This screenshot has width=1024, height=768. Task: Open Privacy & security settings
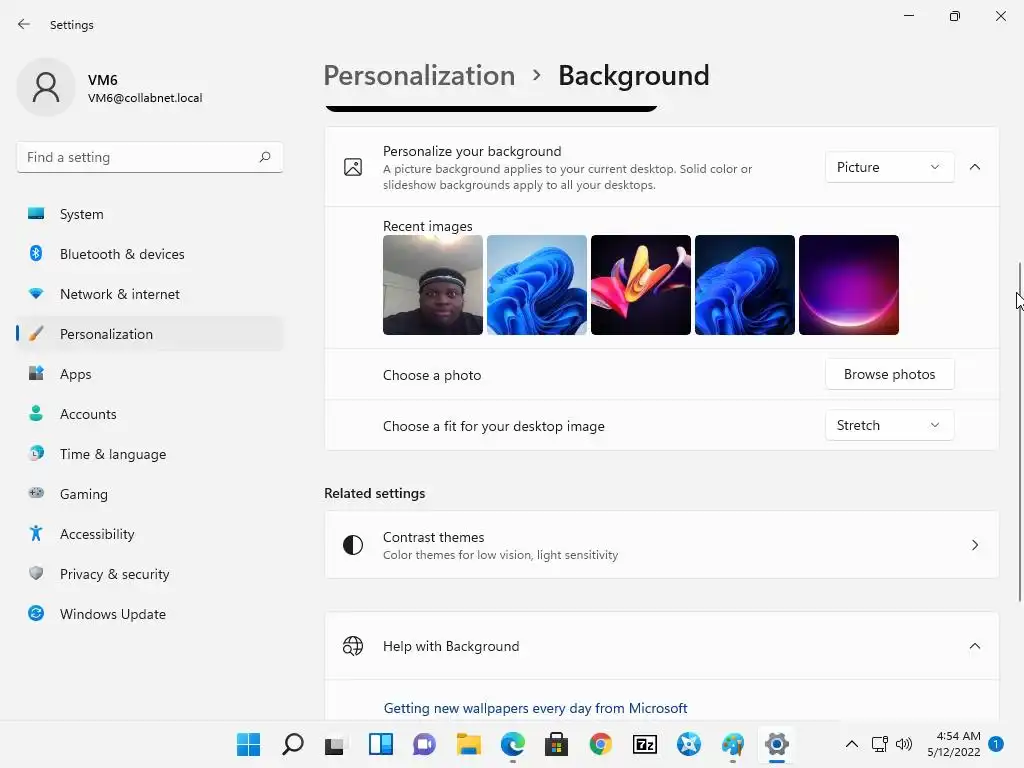point(150,574)
